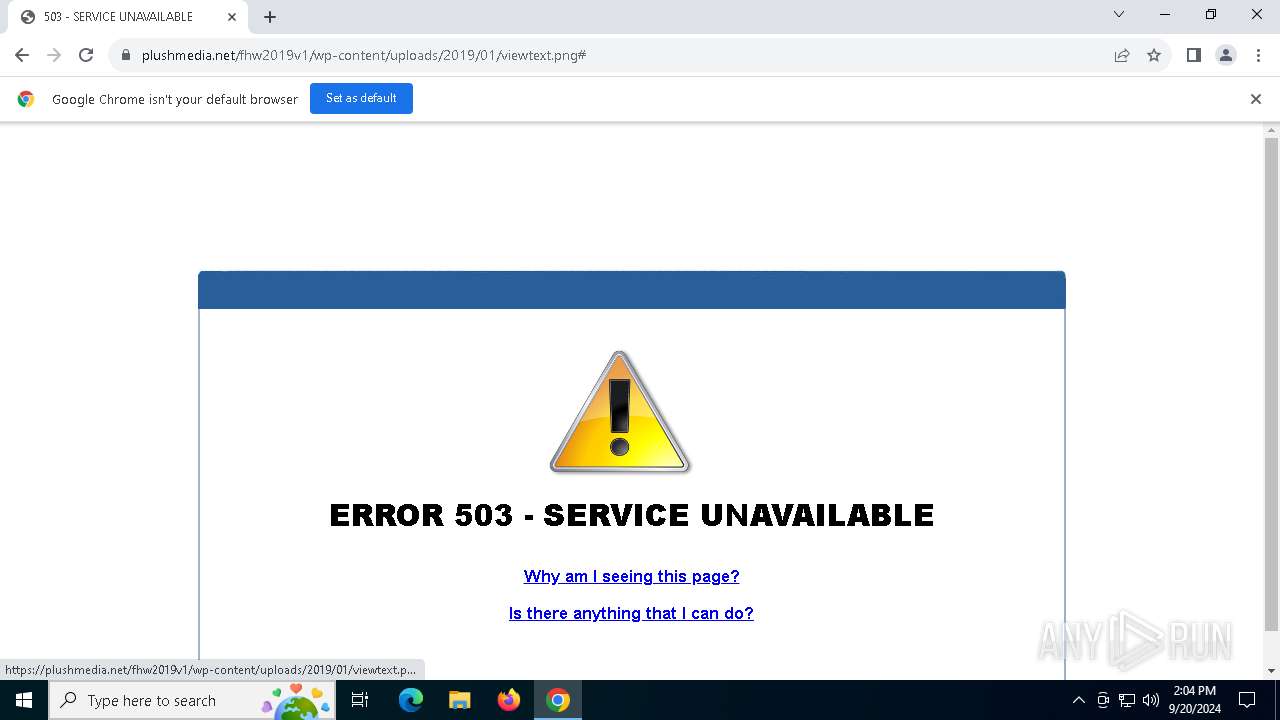Open the Windows Start menu
Image resolution: width=1280 pixels, height=720 pixels.
pyautogui.click(x=24, y=700)
